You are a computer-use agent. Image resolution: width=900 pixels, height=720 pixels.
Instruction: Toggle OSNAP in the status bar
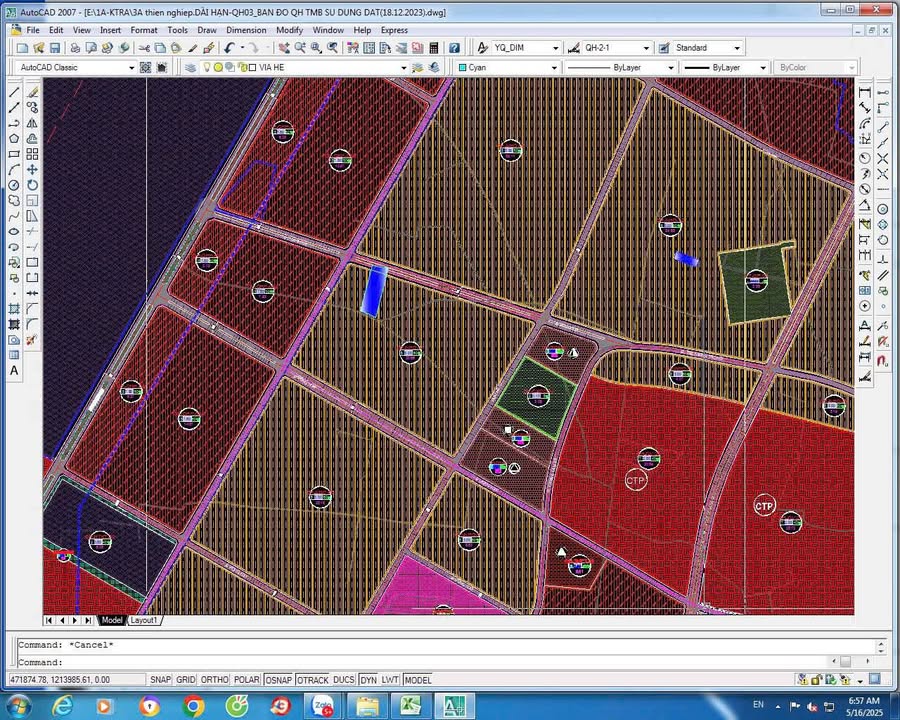(278, 680)
